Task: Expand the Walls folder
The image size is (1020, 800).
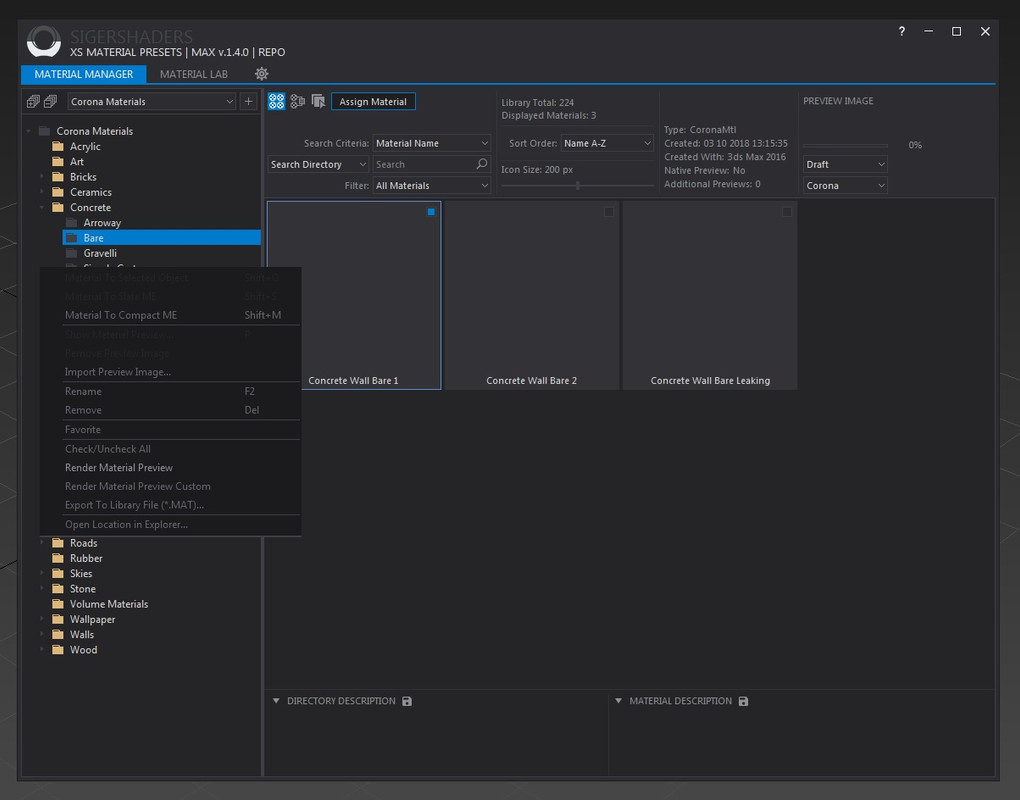Action: (42, 634)
